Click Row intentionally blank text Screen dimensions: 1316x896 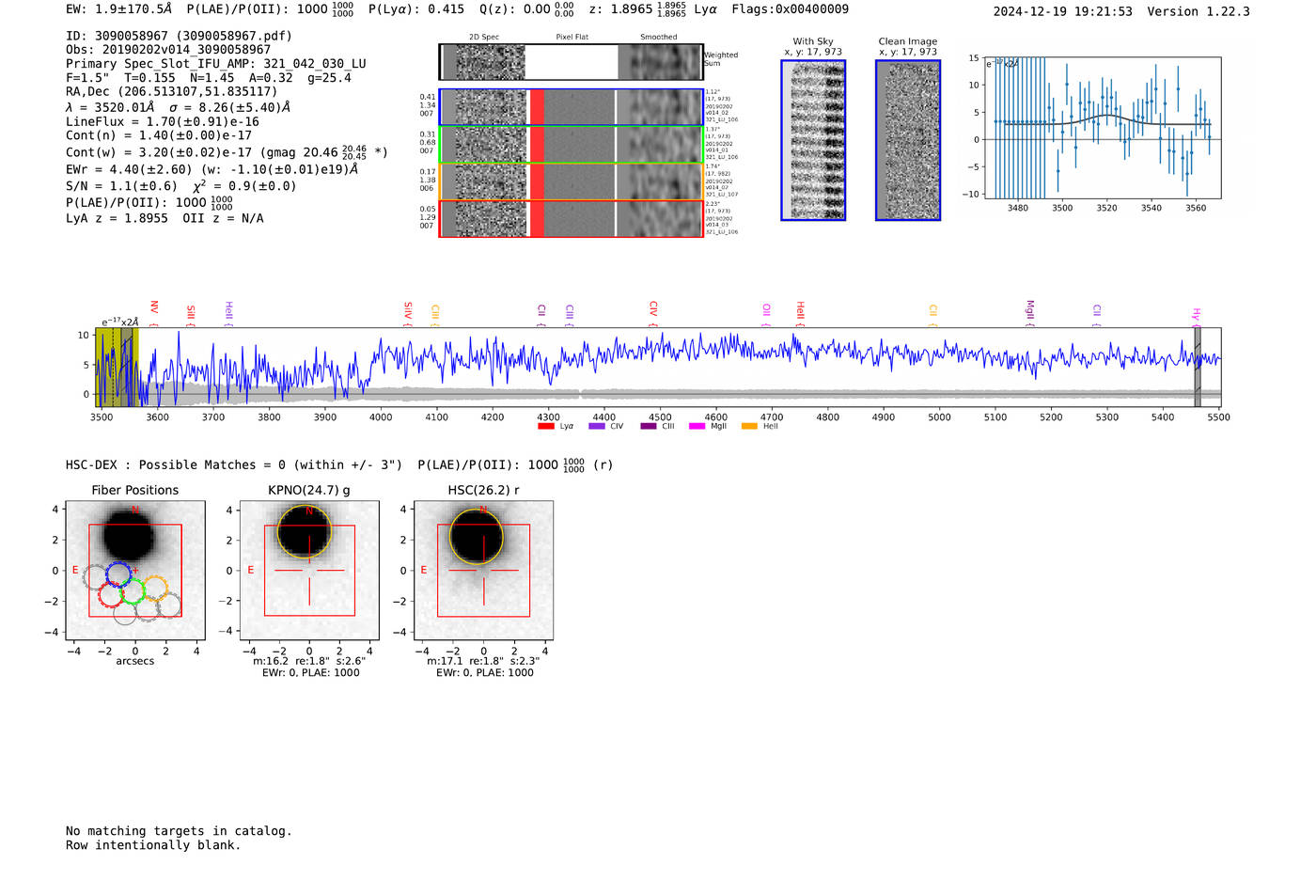tap(153, 845)
